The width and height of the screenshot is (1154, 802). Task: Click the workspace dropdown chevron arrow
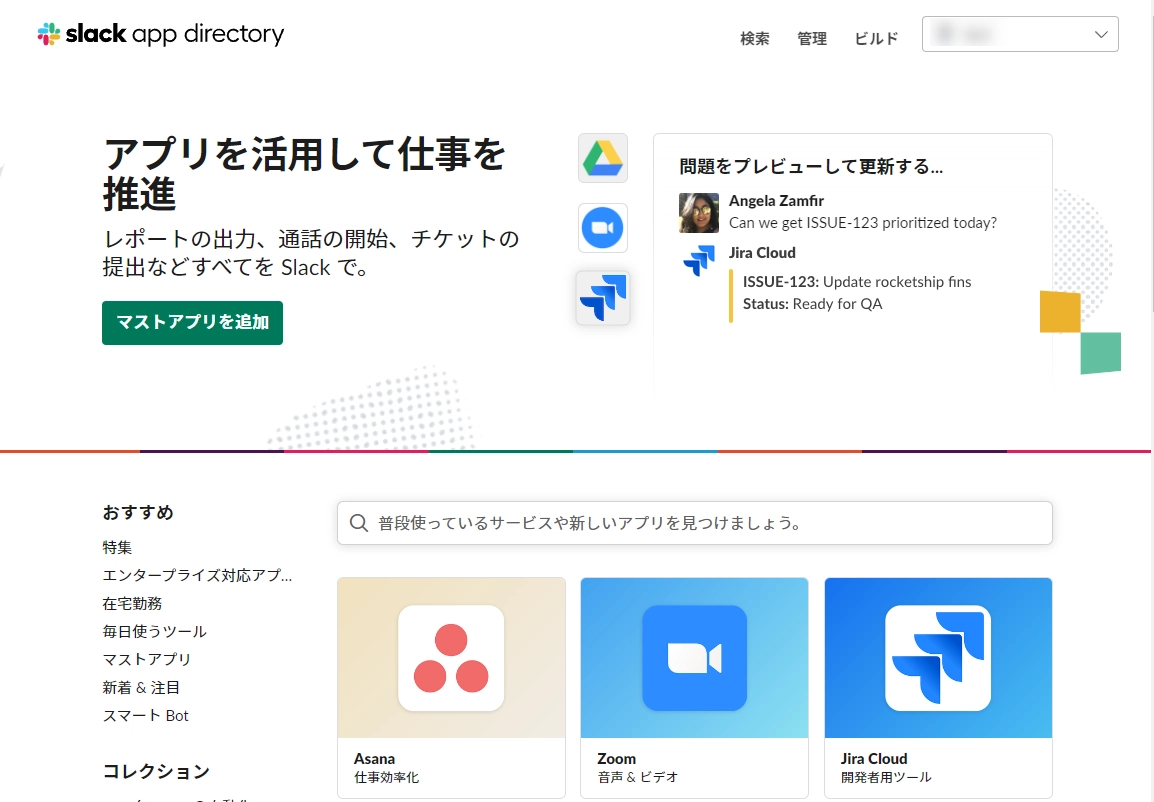tap(1101, 35)
